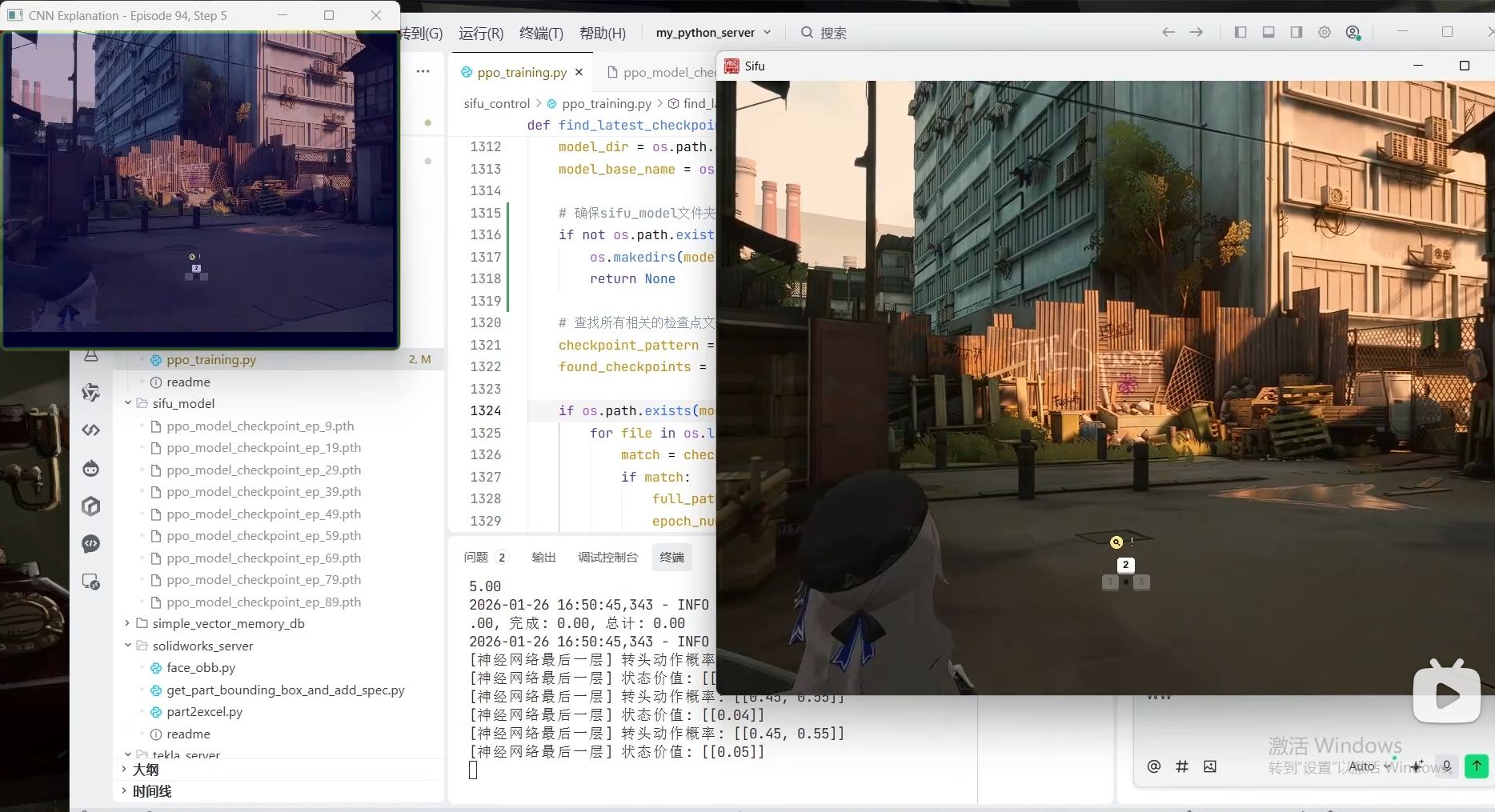The height and width of the screenshot is (812, 1495).
Task: Open the account profile icon
Action: 1353,32
